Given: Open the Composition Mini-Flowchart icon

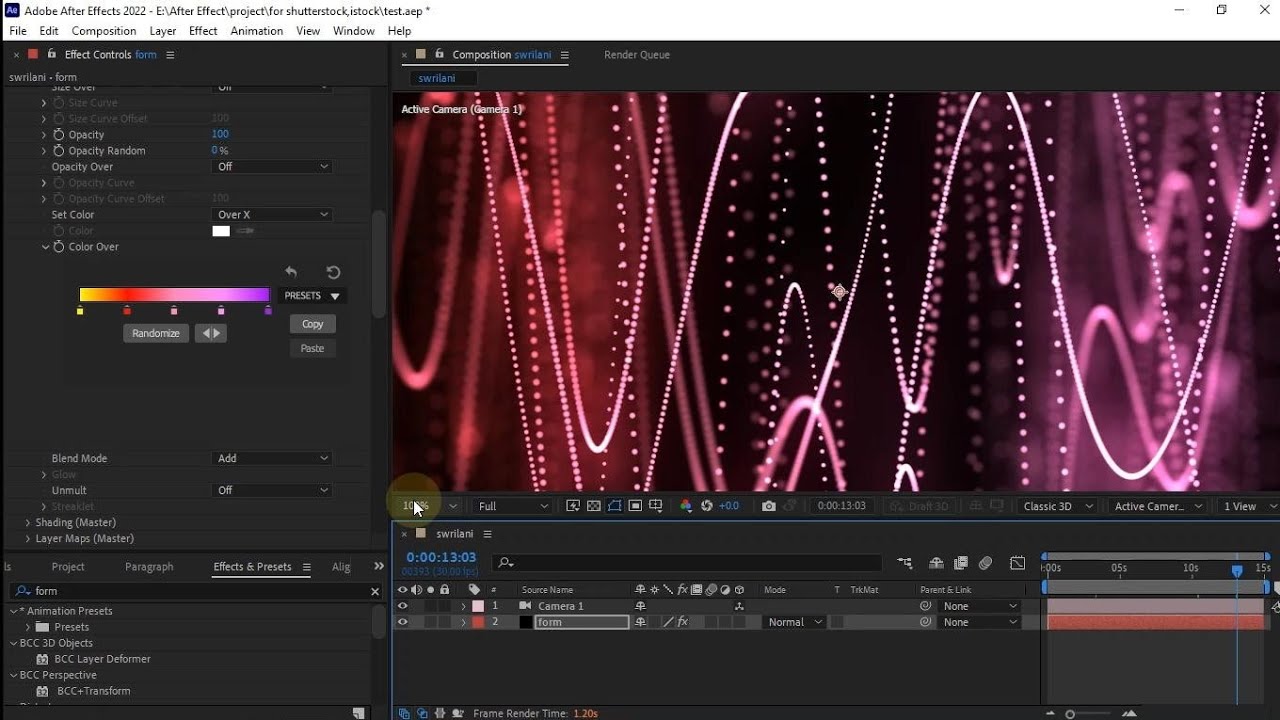Looking at the screenshot, I should [x=905, y=564].
